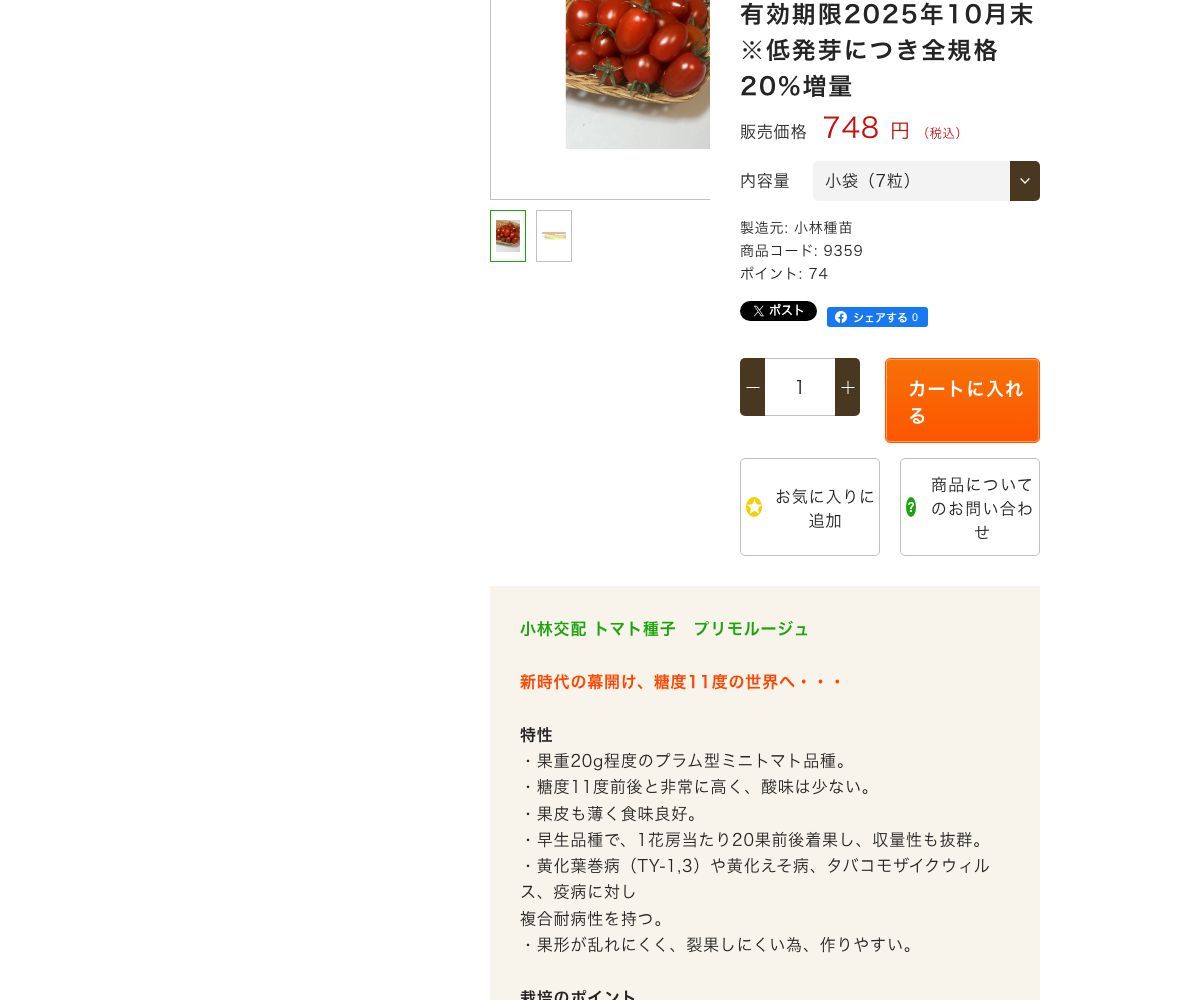Share via the X ポスト button
This screenshot has width=1200, height=1000.
778,311
